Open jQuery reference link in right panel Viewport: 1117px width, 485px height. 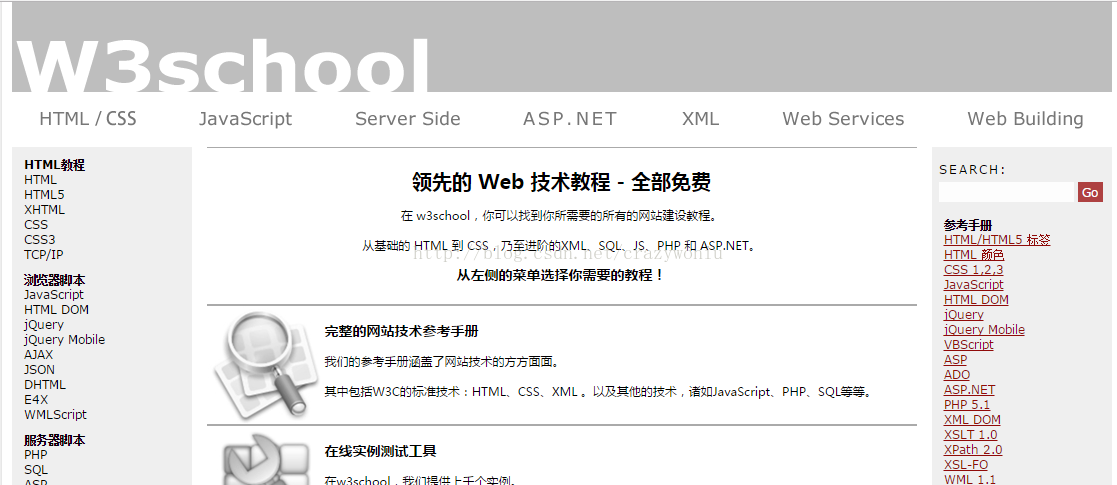964,315
